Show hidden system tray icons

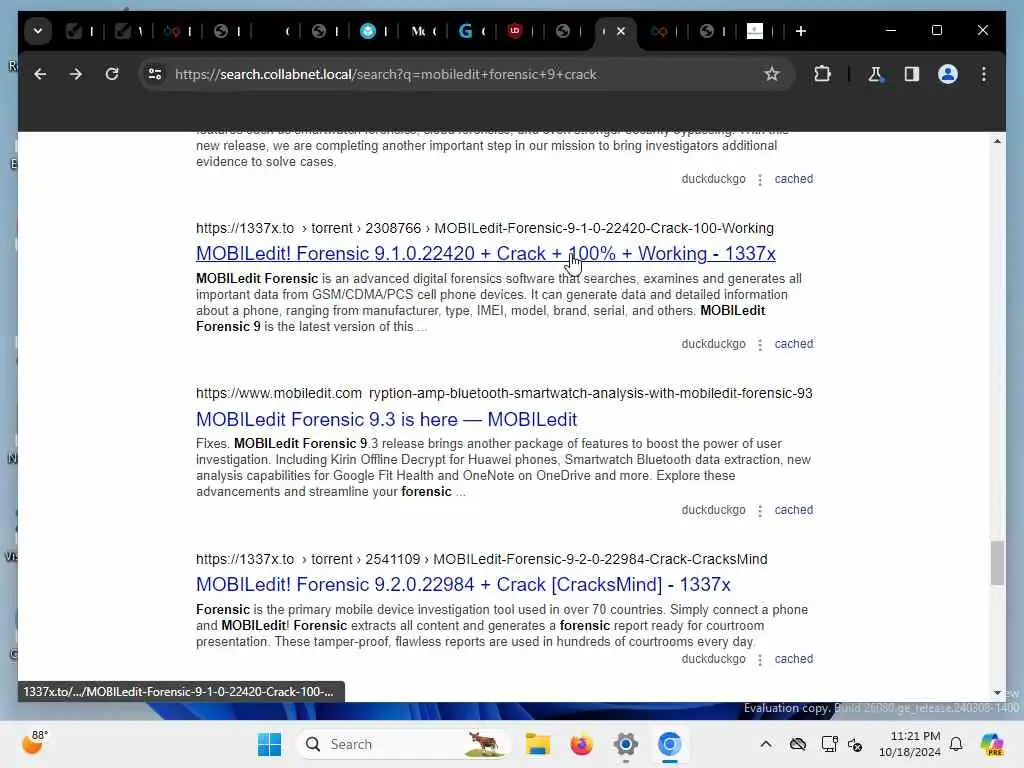click(x=765, y=744)
